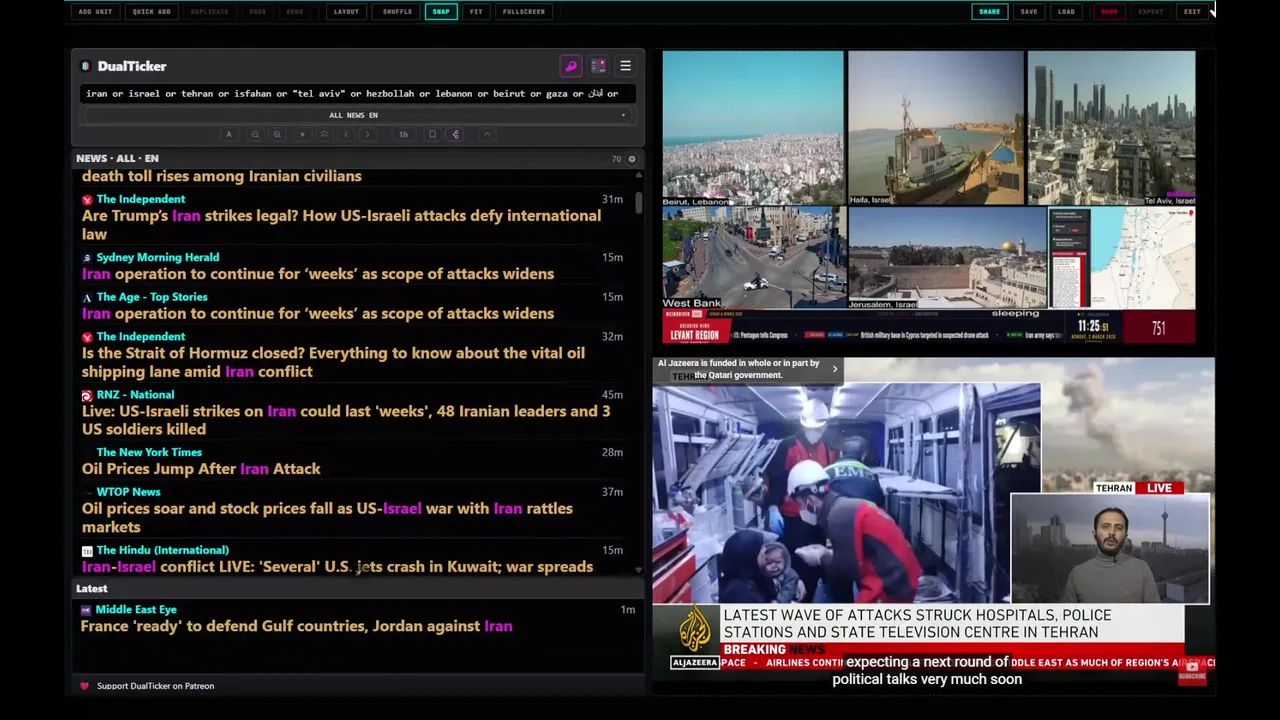This screenshot has width=1280, height=720.
Task: Click the double chevron up icon
Action: (x=324, y=134)
